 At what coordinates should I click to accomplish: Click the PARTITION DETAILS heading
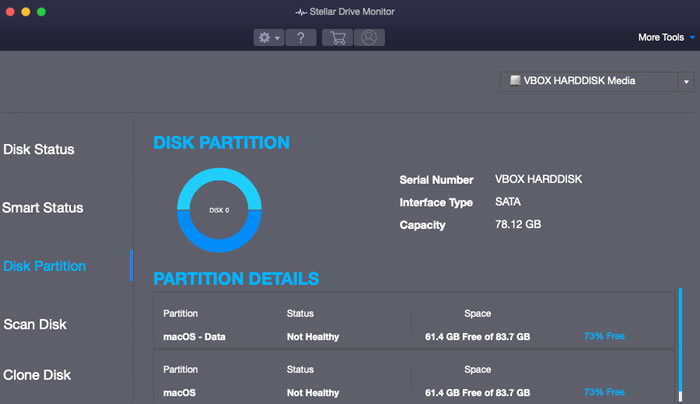click(x=236, y=279)
